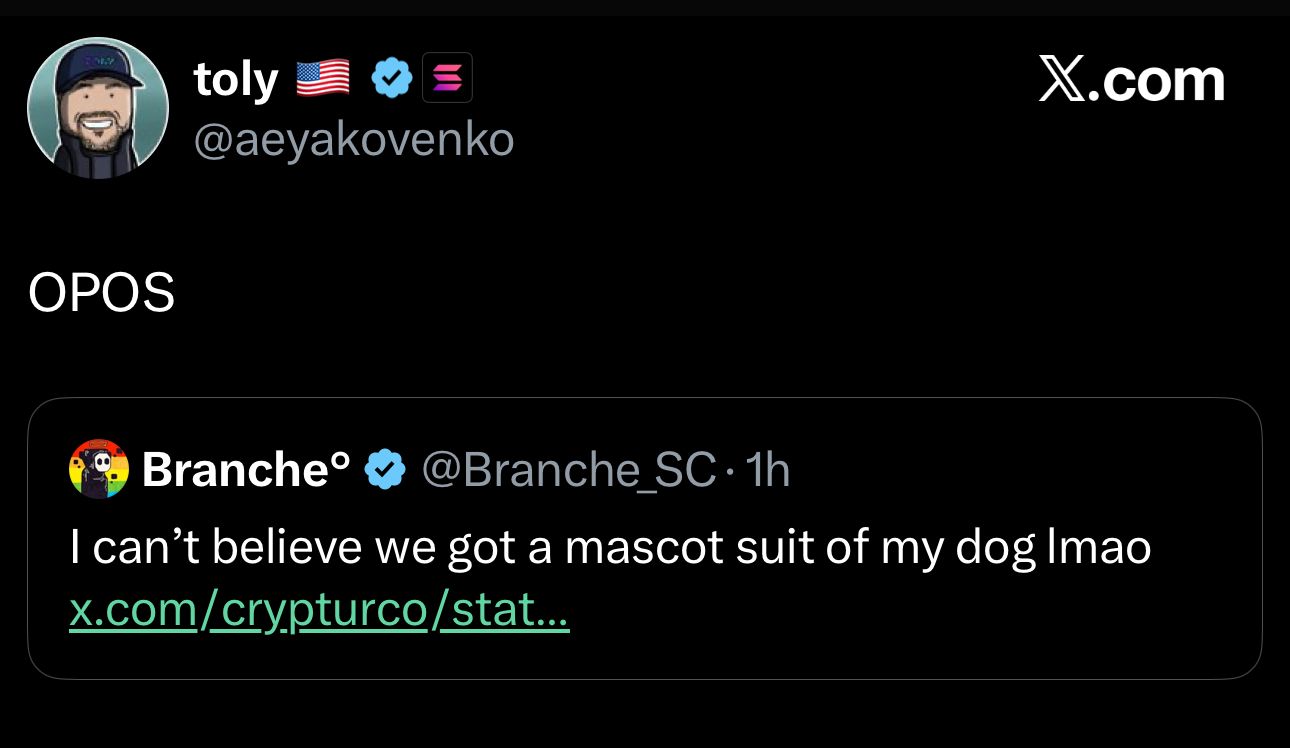
Task: Open the Solana affiliation badge
Action: pos(447,78)
